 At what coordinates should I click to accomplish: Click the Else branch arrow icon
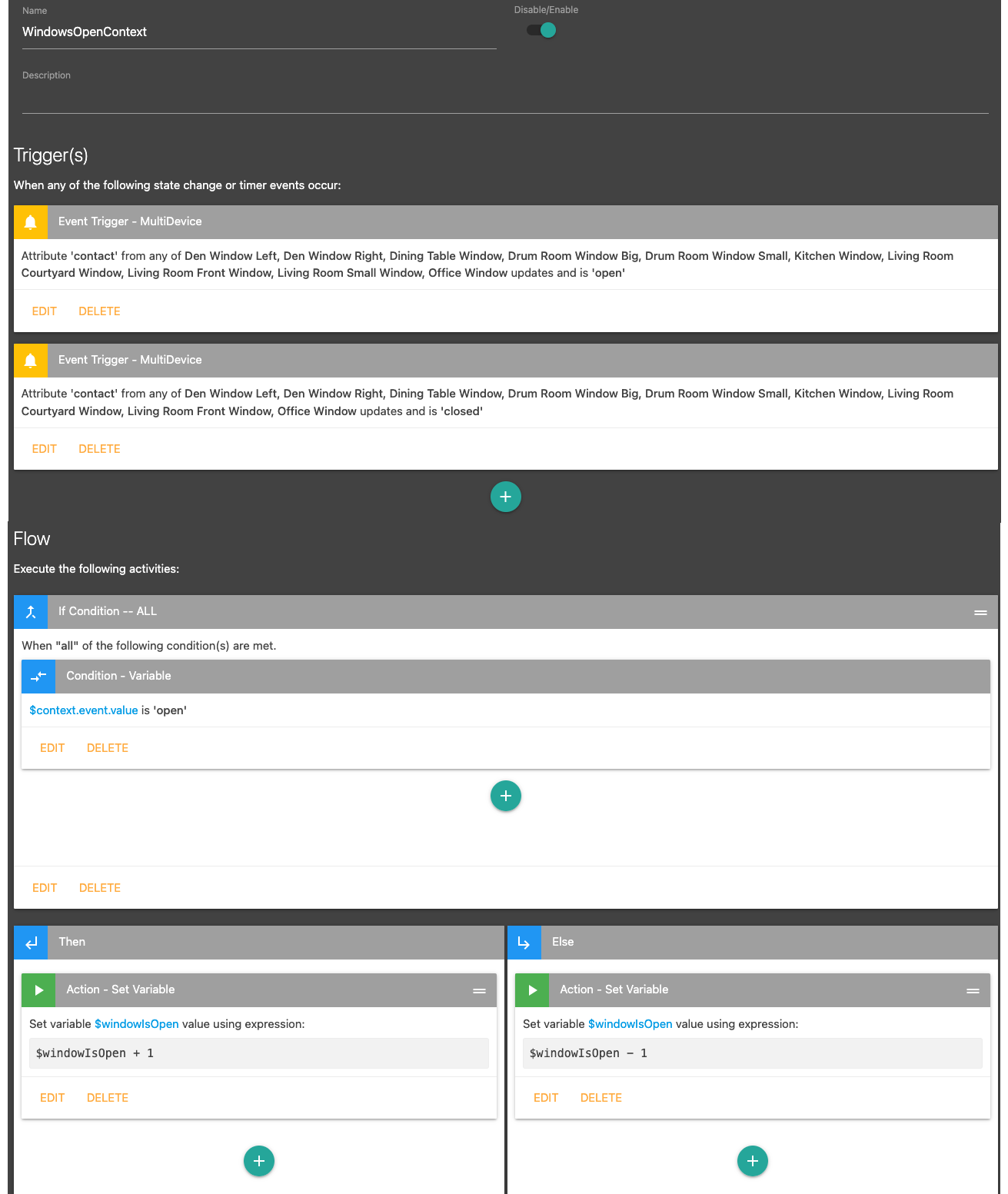[524, 943]
